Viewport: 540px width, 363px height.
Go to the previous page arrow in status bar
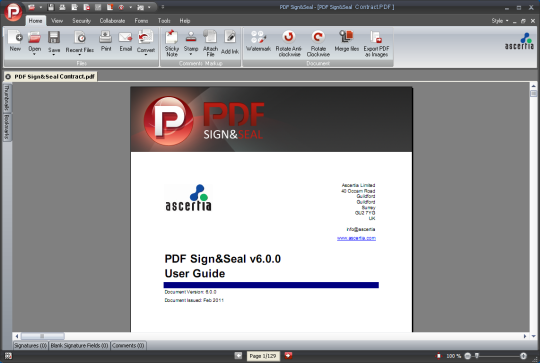coord(238,356)
